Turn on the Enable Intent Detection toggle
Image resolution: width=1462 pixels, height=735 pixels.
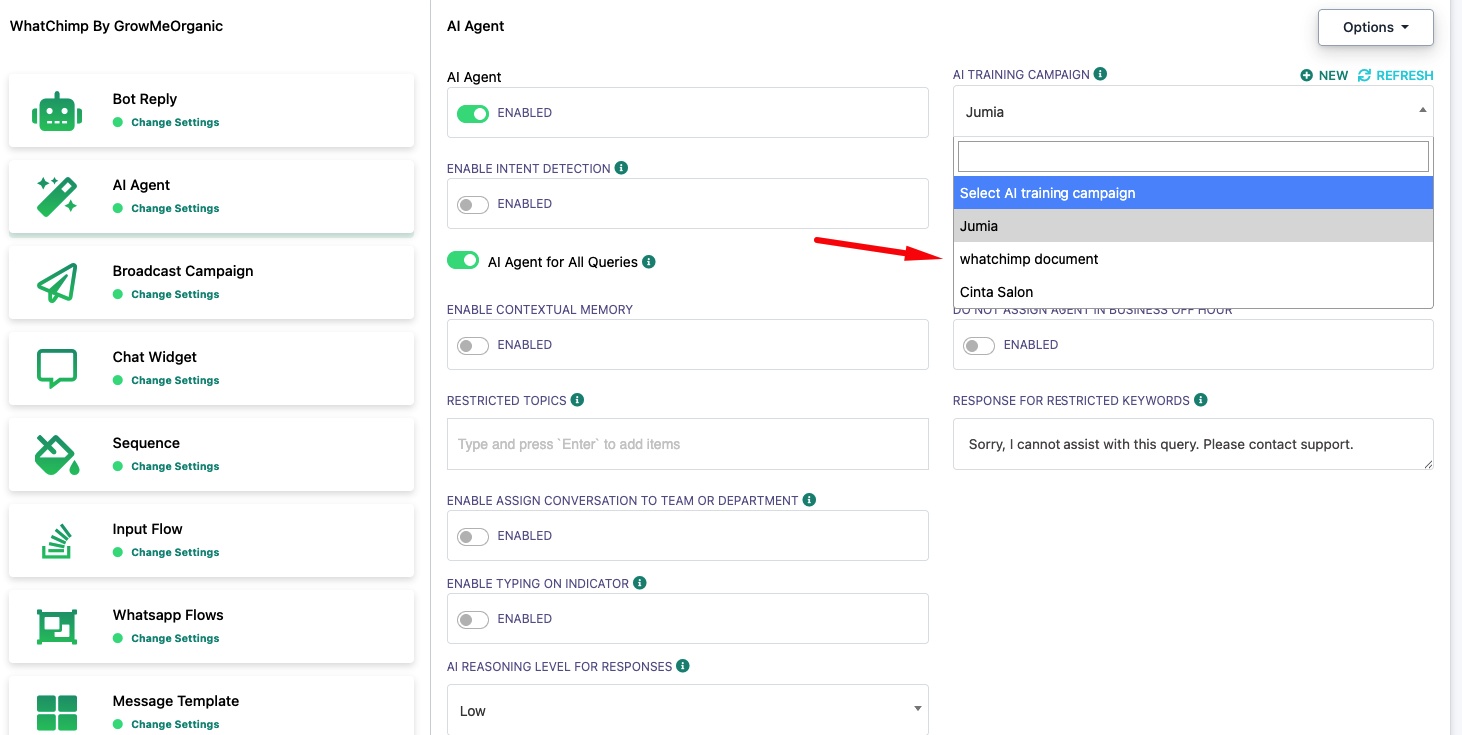click(473, 204)
